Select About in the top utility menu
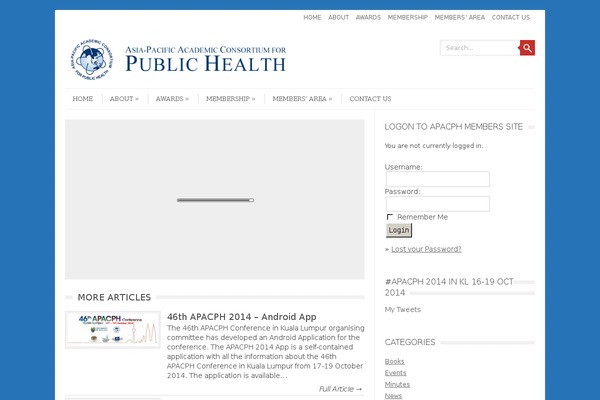600x400 pixels. coord(339,17)
